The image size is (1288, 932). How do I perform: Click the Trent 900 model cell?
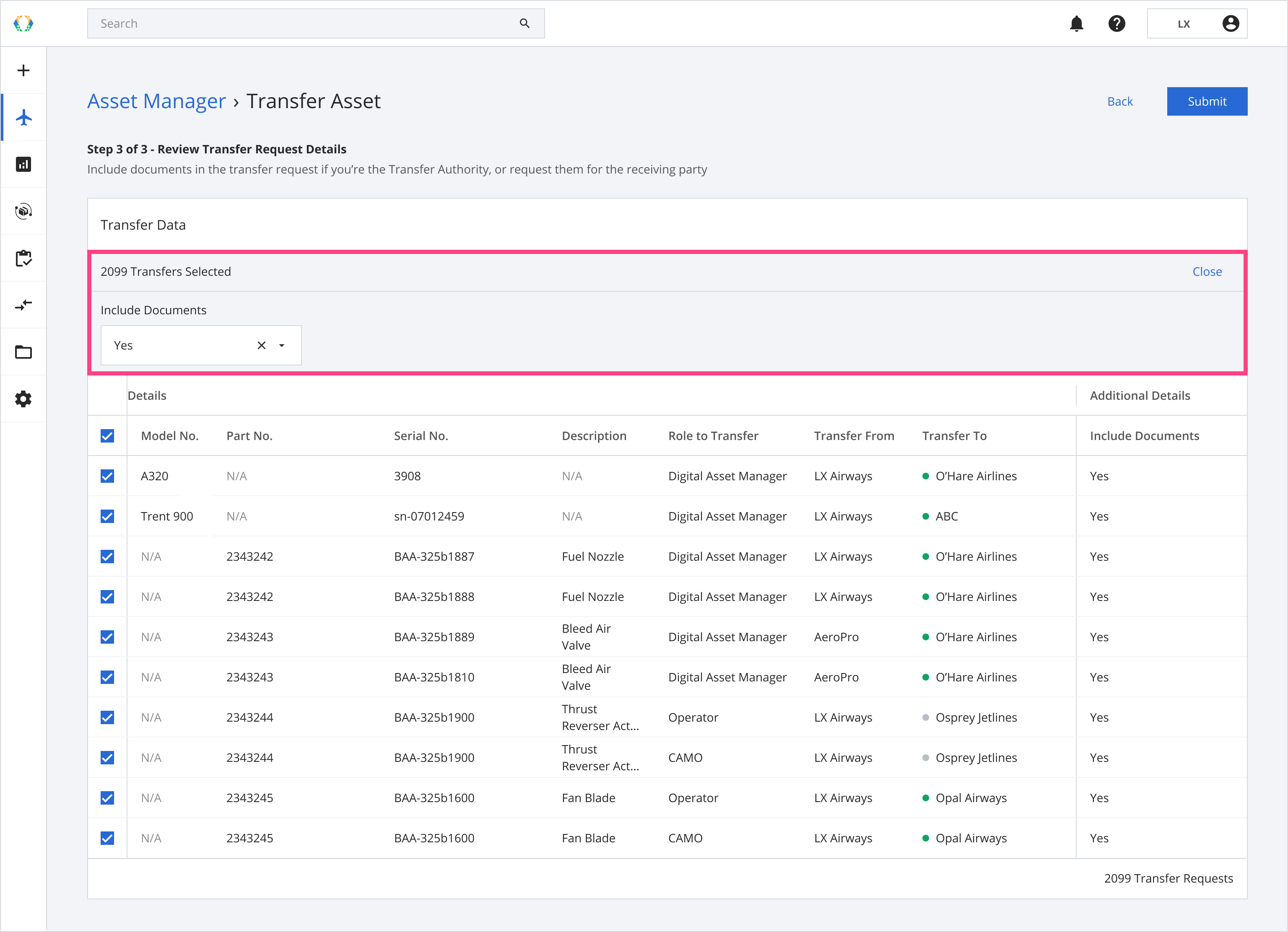[x=167, y=517]
